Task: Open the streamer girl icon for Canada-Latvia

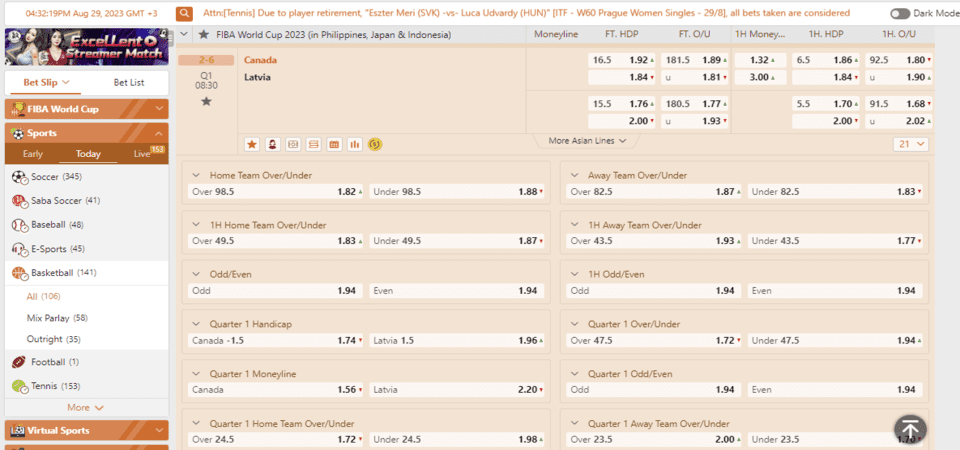Action: pyautogui.click(x=272, y=144)
